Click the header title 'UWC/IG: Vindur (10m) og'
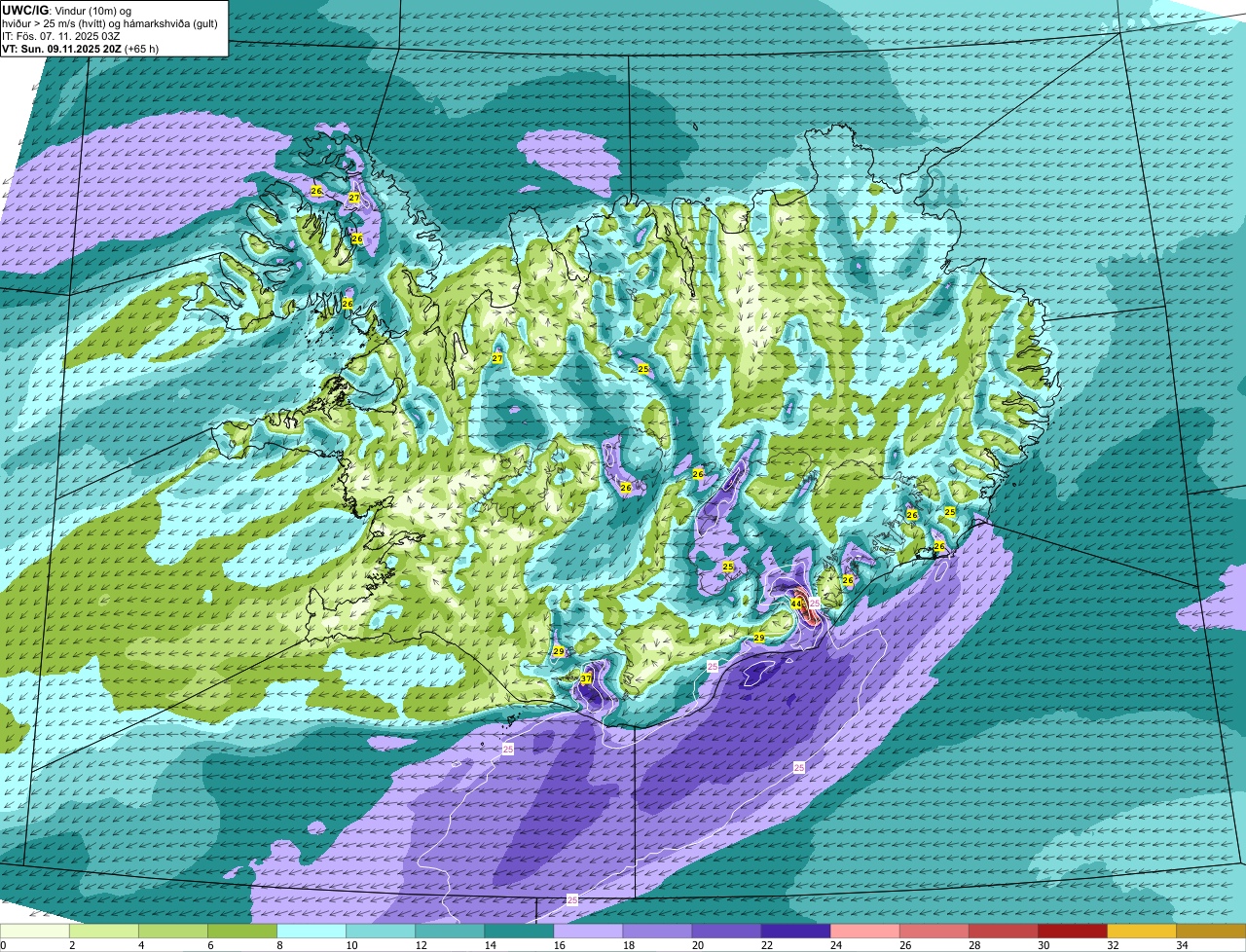Image resolution: width=1246 pixels, height=952 pixels. click(x=67, y=10)
